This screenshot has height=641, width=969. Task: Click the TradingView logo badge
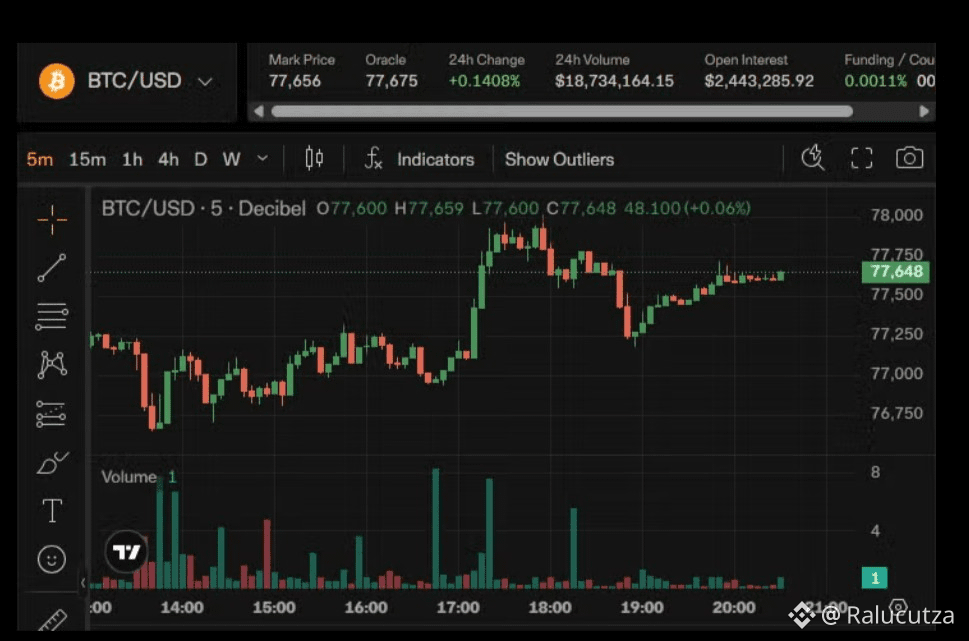point(127,551)
